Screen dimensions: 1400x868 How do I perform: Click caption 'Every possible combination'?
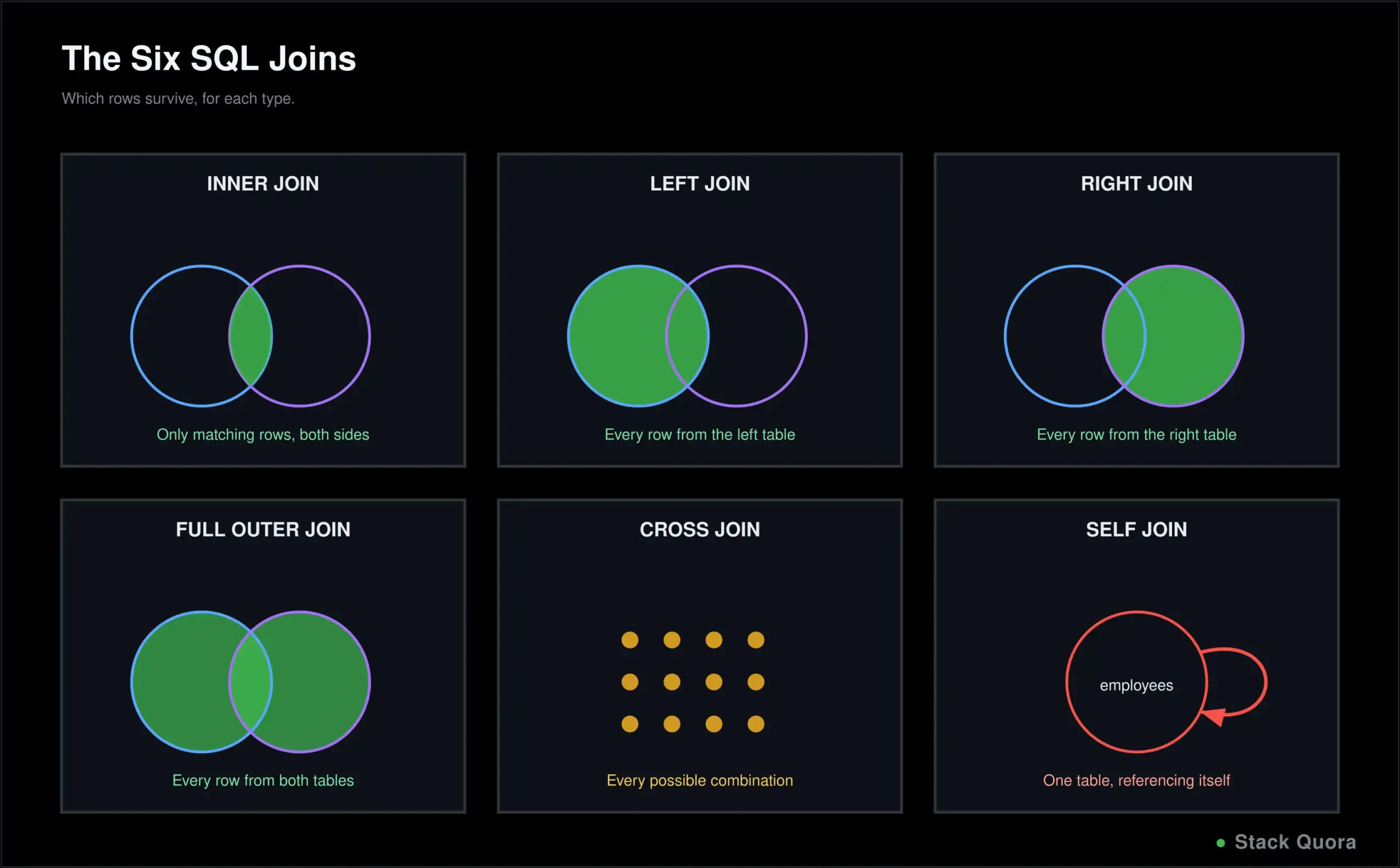click(699, 780)
